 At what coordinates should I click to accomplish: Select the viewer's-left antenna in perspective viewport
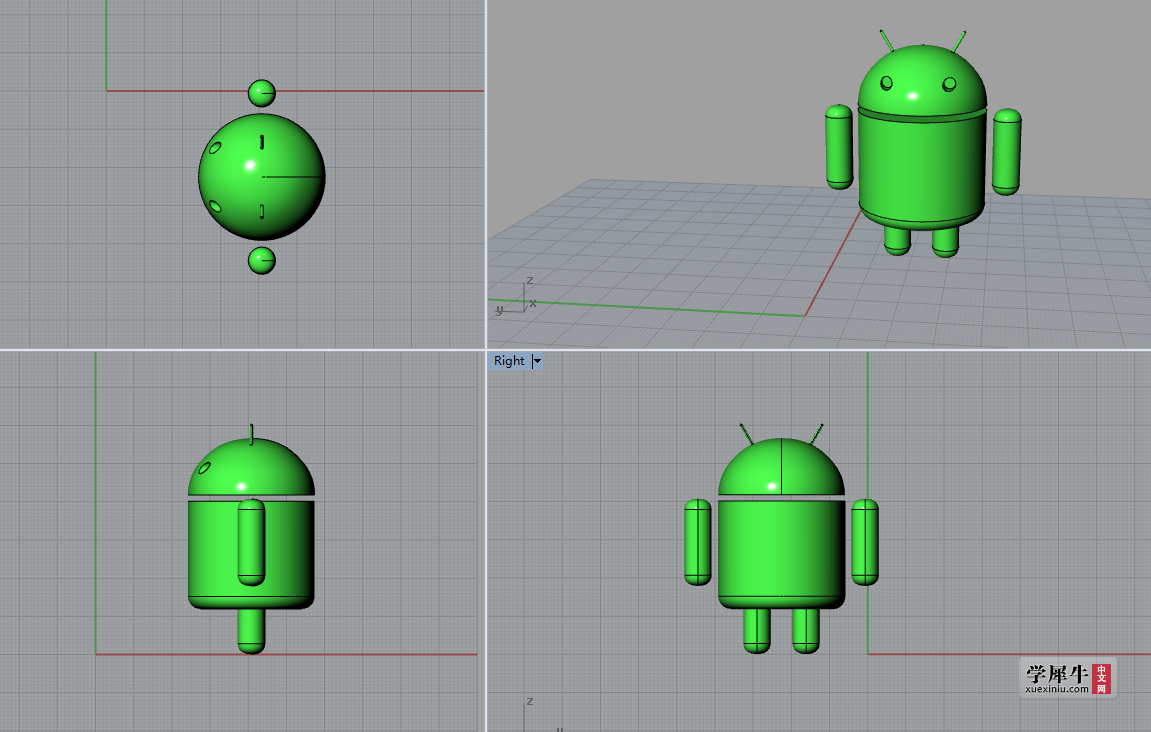point(886,41)
